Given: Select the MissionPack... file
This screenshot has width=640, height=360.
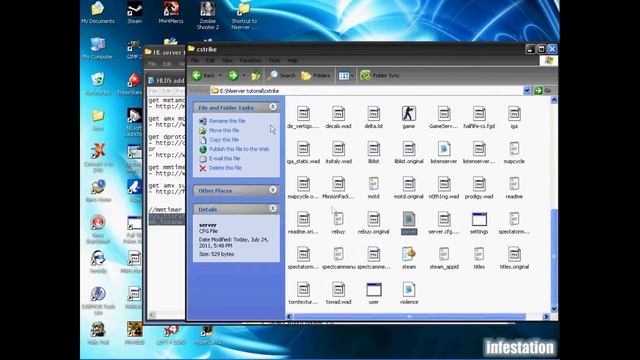Looking at the screenshot, I should (x=338, y=188).
